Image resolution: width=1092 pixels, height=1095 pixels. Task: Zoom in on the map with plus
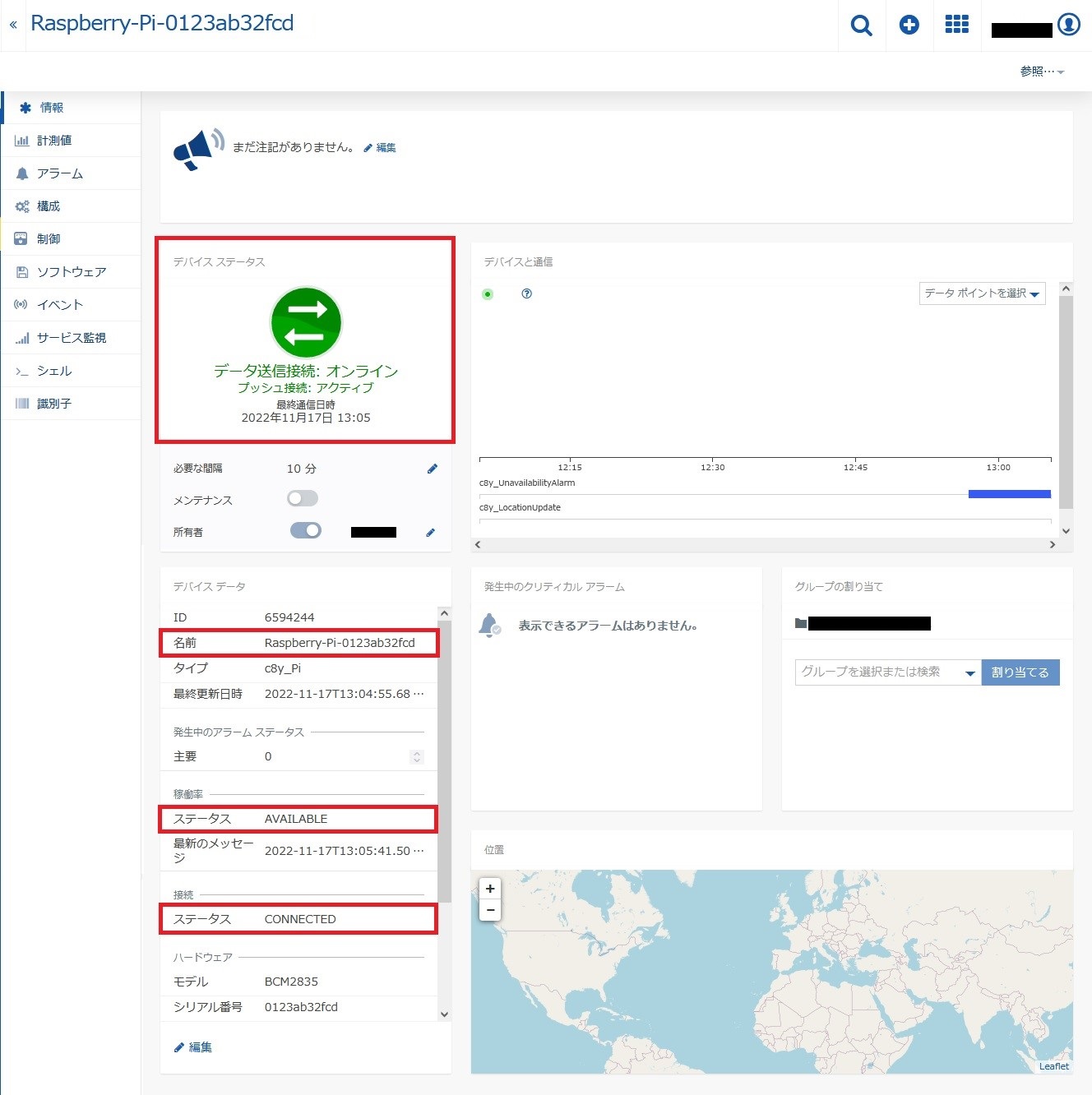pyautogui.click(x=490, y=889)
